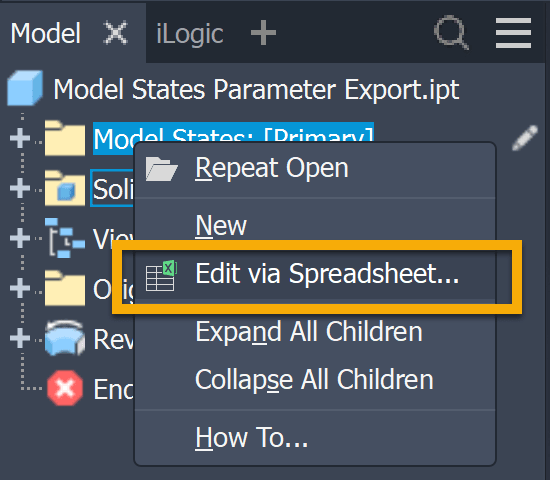The height and width of the screenshot is (480, 550).
Task: Click the search magnifier icon in browser panel
Action: point(451,32)
